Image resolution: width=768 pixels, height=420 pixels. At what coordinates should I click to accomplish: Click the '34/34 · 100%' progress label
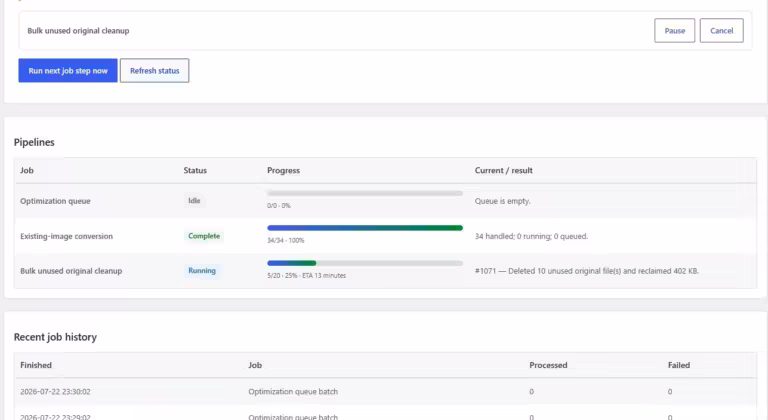tap(286, 241)
